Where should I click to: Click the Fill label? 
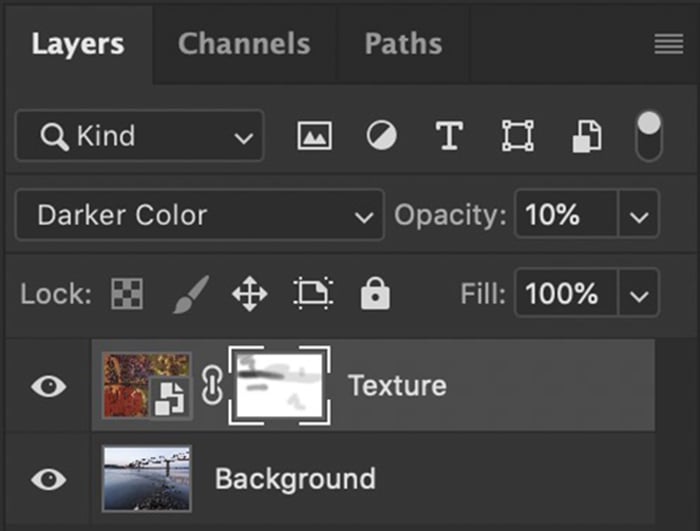483,294
